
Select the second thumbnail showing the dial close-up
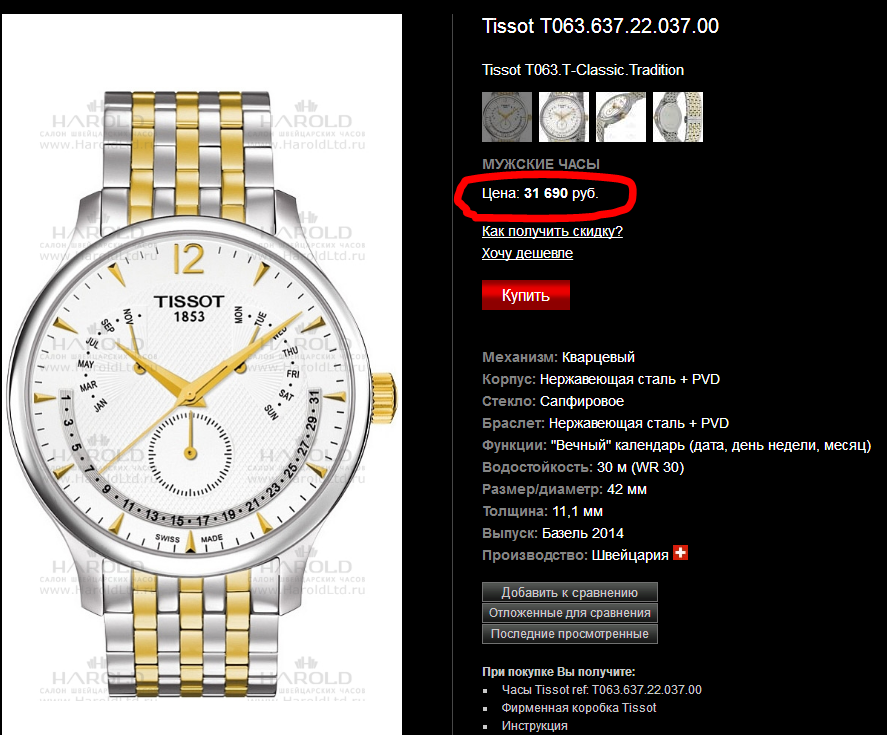pos(563,117)
